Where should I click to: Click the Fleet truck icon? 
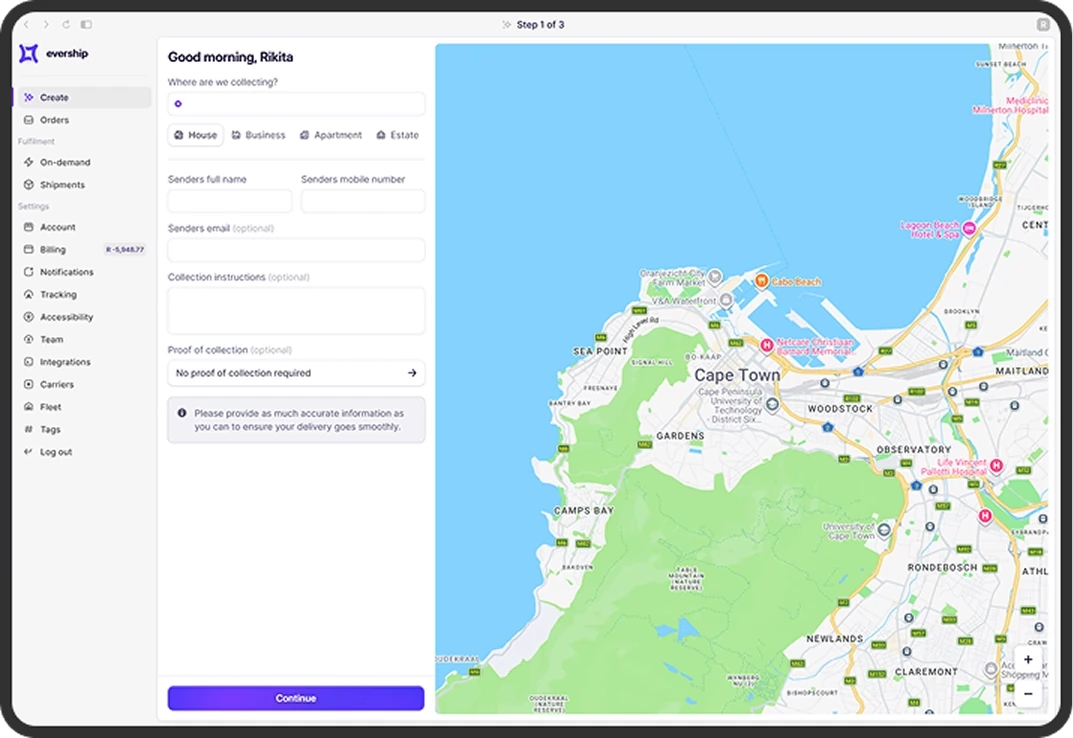tap(29, 407)
